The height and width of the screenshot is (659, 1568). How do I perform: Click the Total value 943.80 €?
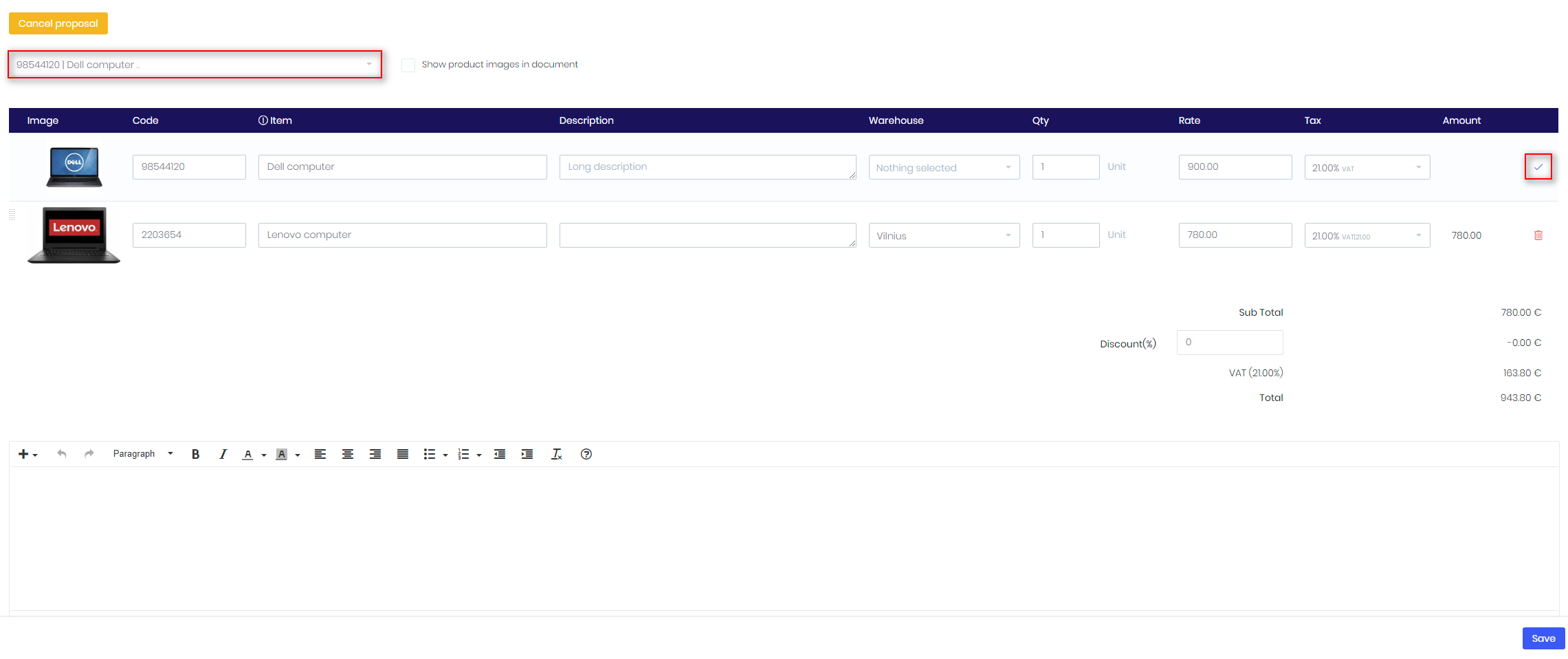click(x=1521, y=398)
